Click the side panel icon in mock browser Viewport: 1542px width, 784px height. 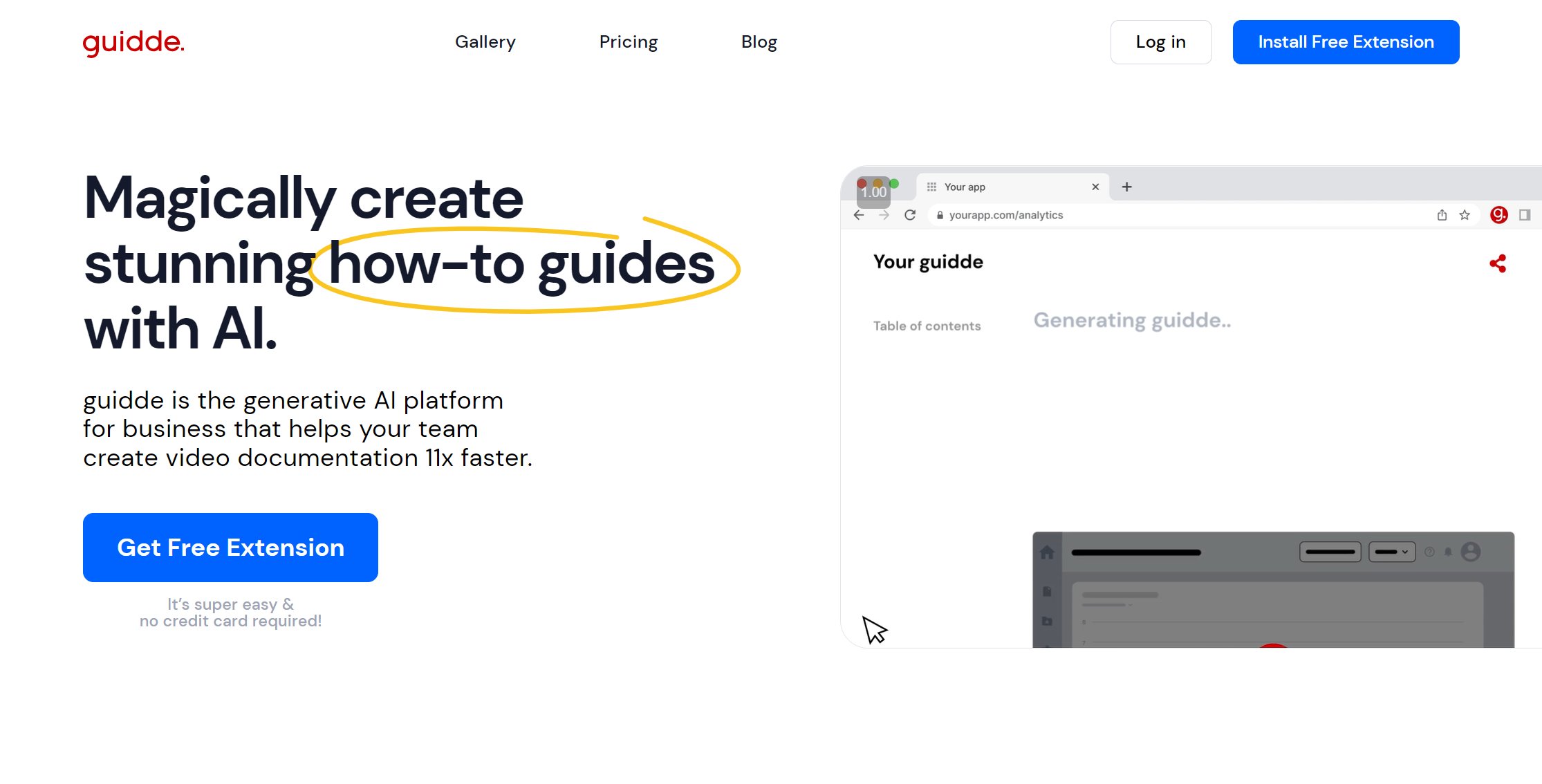coord(1525,215)
